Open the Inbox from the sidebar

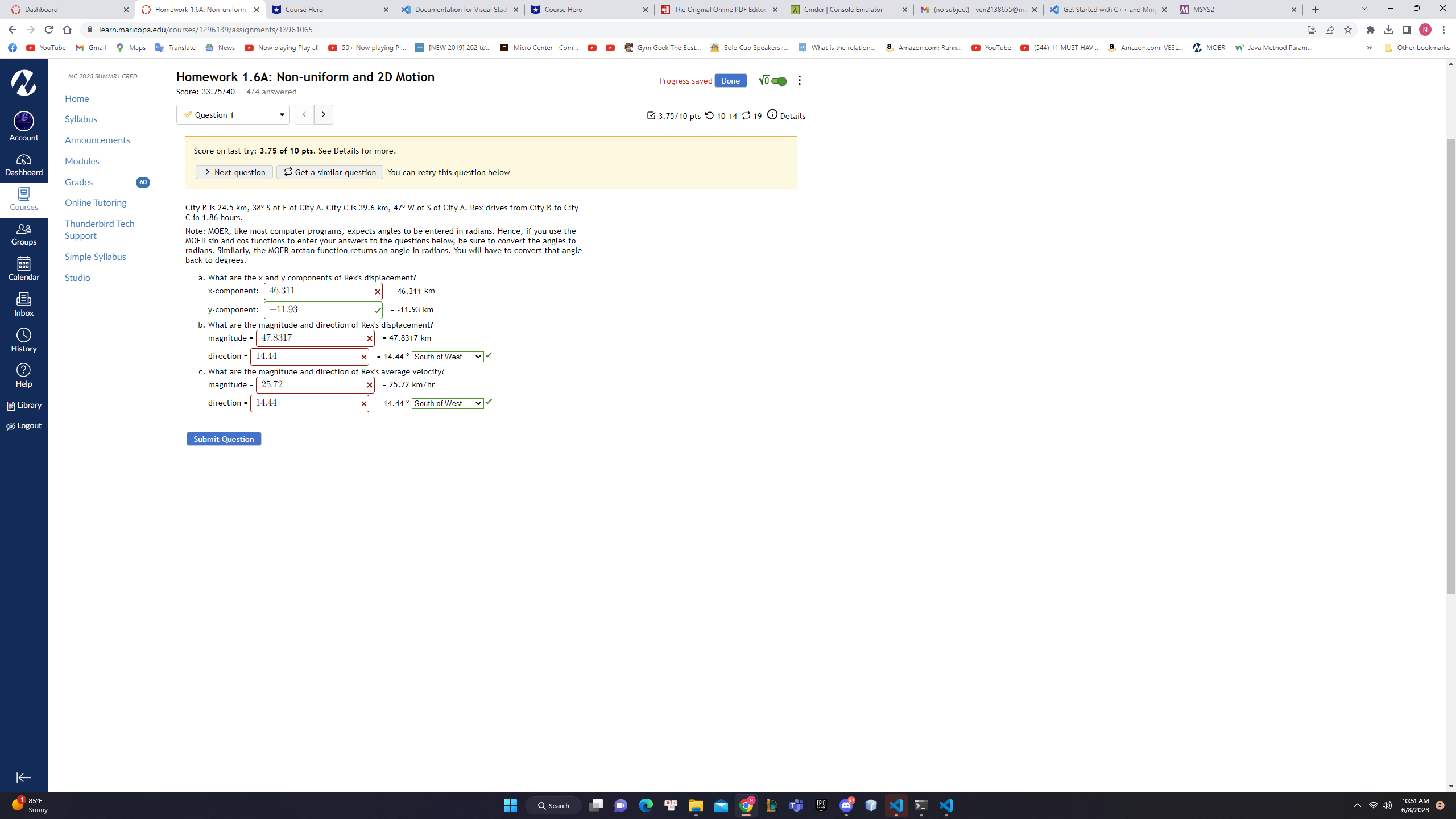23,304
